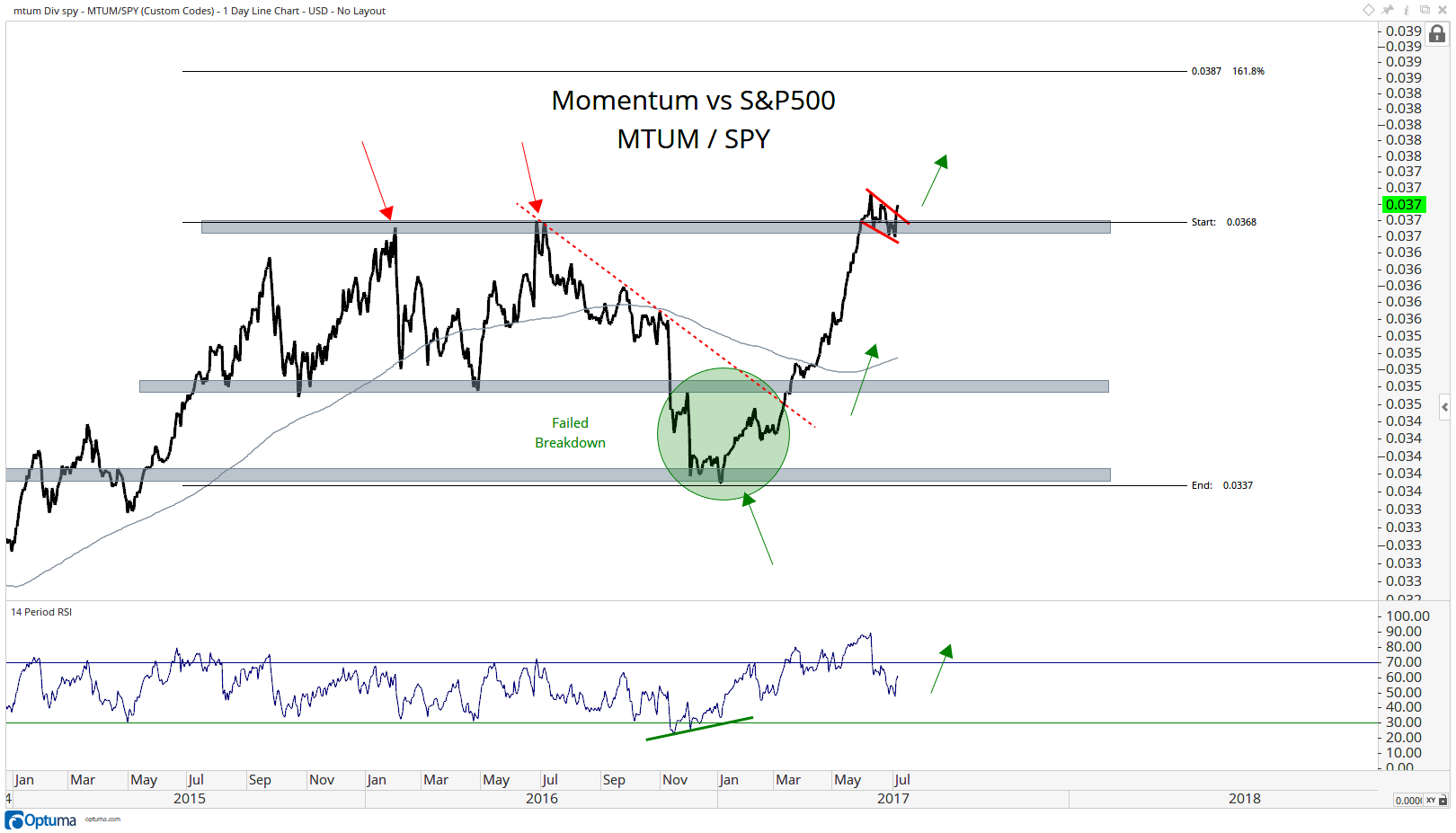Click the 0.000 scale value field
Viewport: 1456px width, 833px height.
[x=1407, y=800]
